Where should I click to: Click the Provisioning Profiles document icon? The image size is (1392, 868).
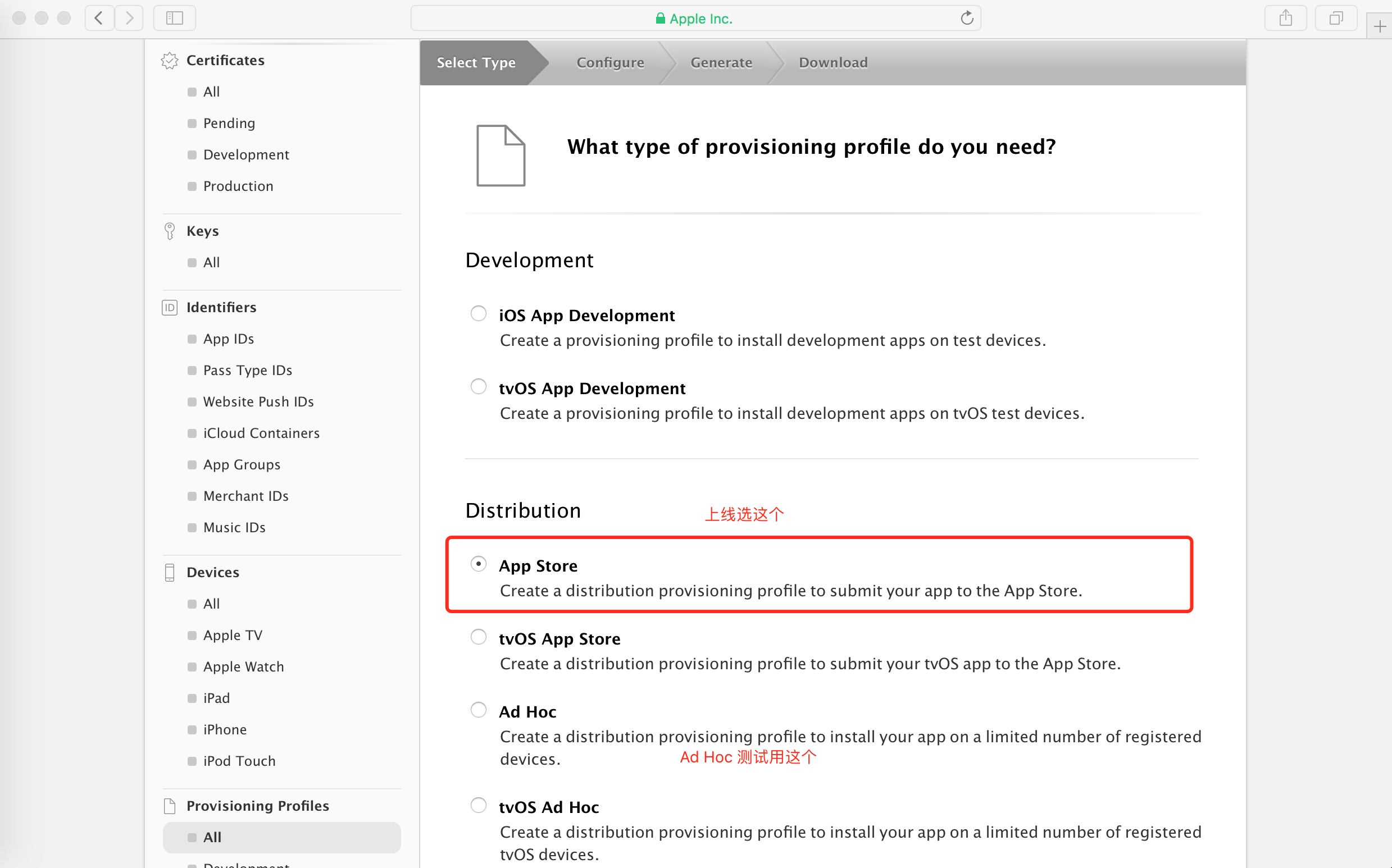(170, 806)
